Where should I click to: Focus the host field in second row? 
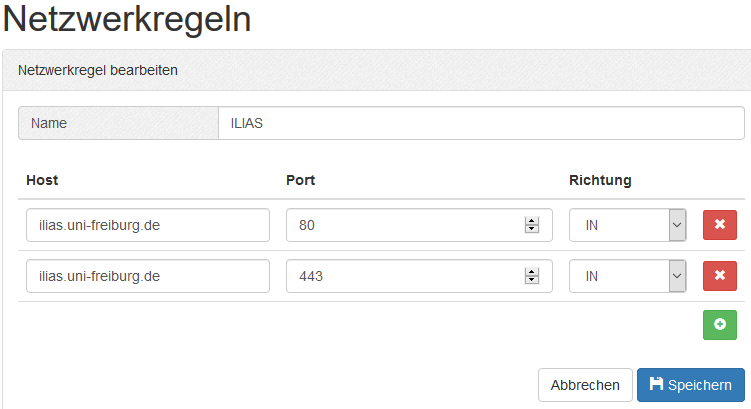click(x=148, y=275)
